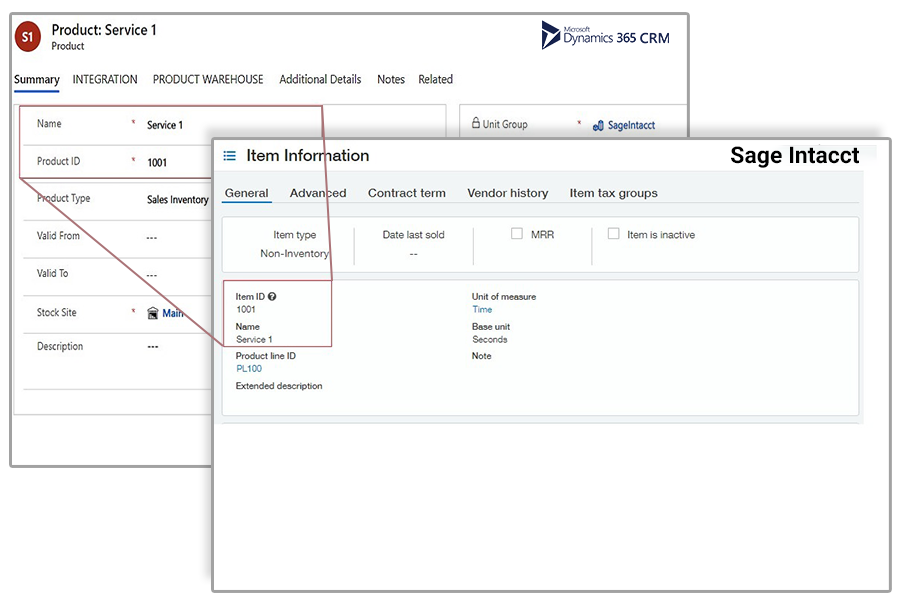Click the lock icon beside Unit Group

(x=475, y=124)
